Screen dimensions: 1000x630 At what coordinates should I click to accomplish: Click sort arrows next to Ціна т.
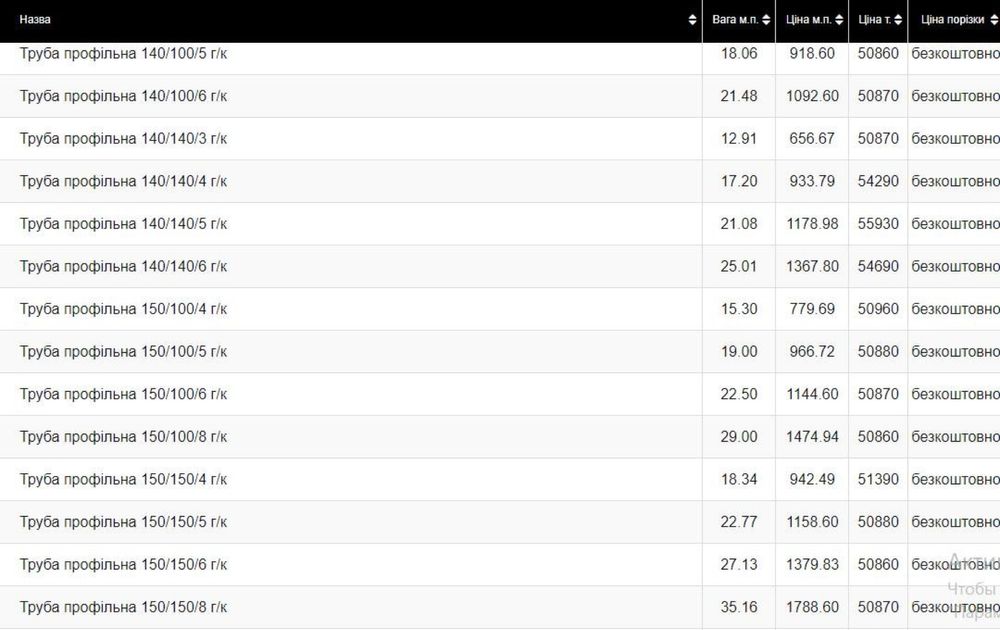[899, 20]
